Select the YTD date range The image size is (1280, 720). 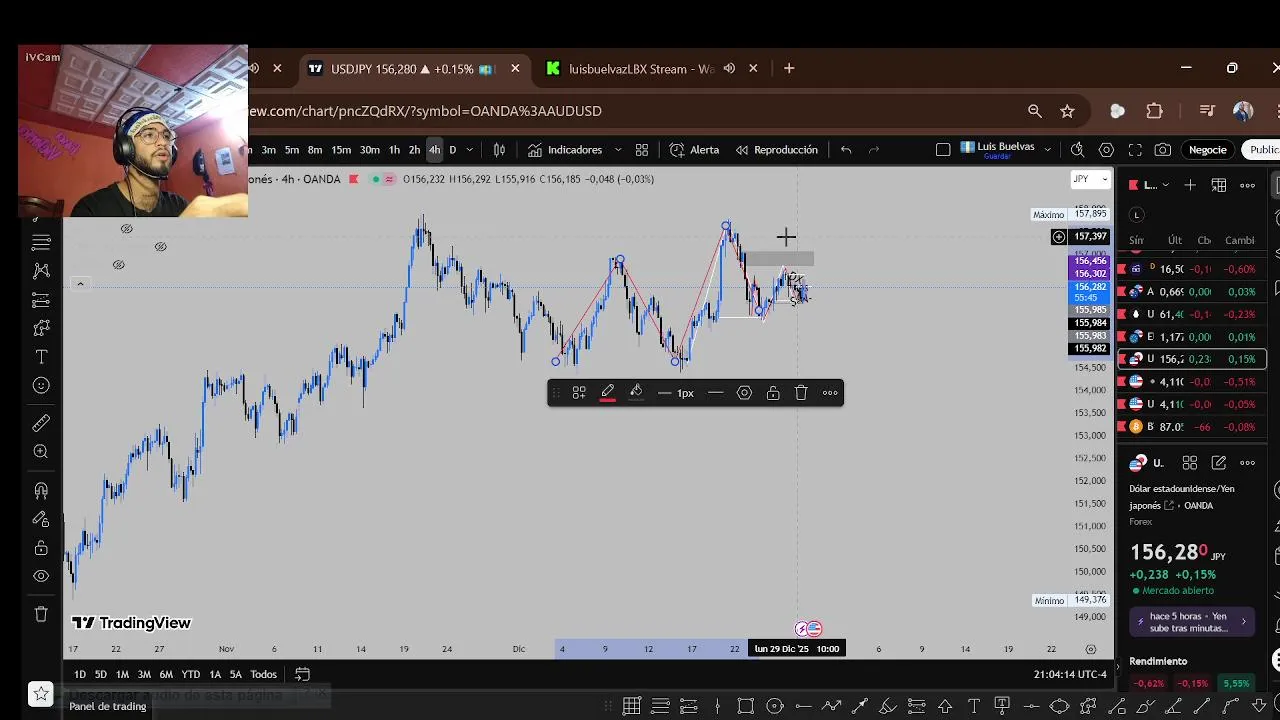[x=190, y=674]
